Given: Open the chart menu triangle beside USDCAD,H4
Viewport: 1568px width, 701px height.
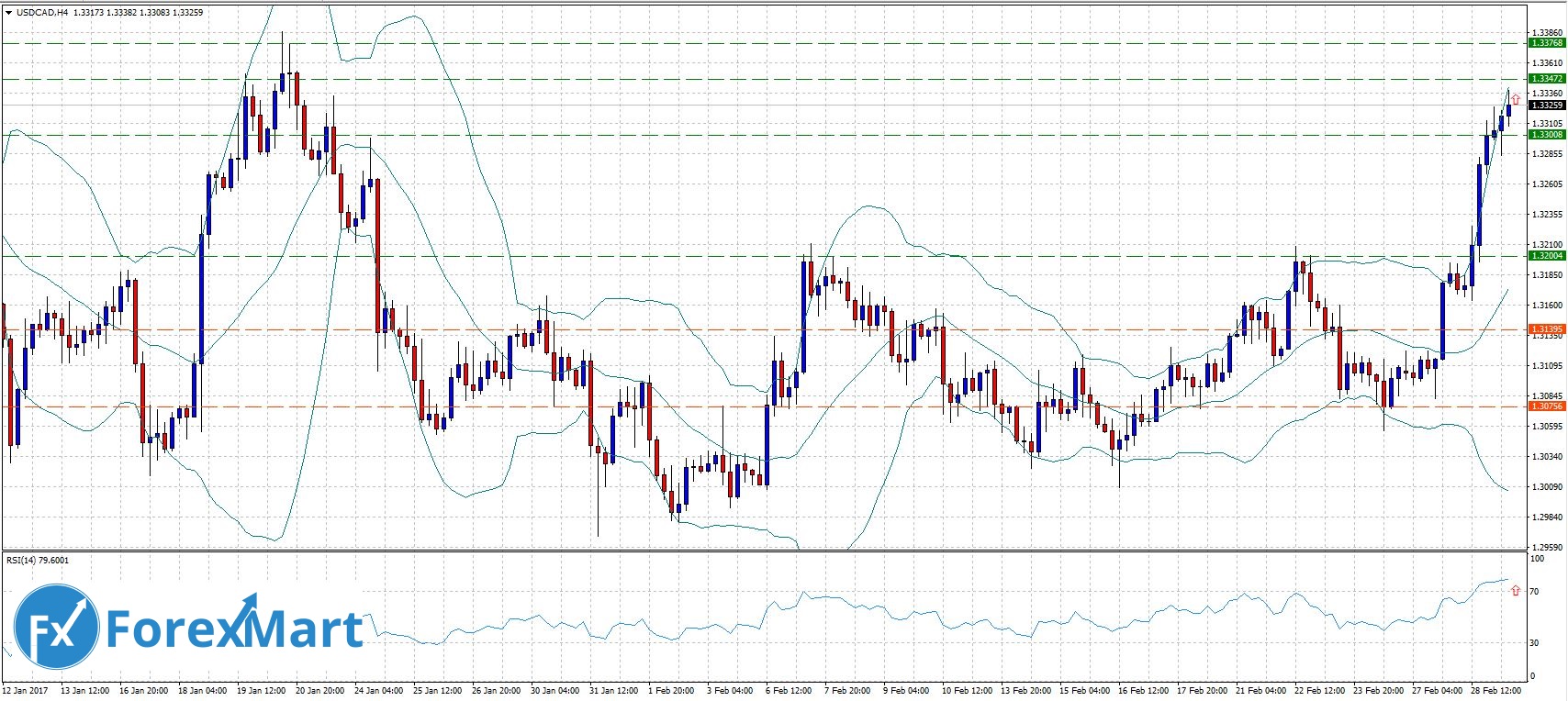Looking at the screenshot, I should tap(8, 13).
